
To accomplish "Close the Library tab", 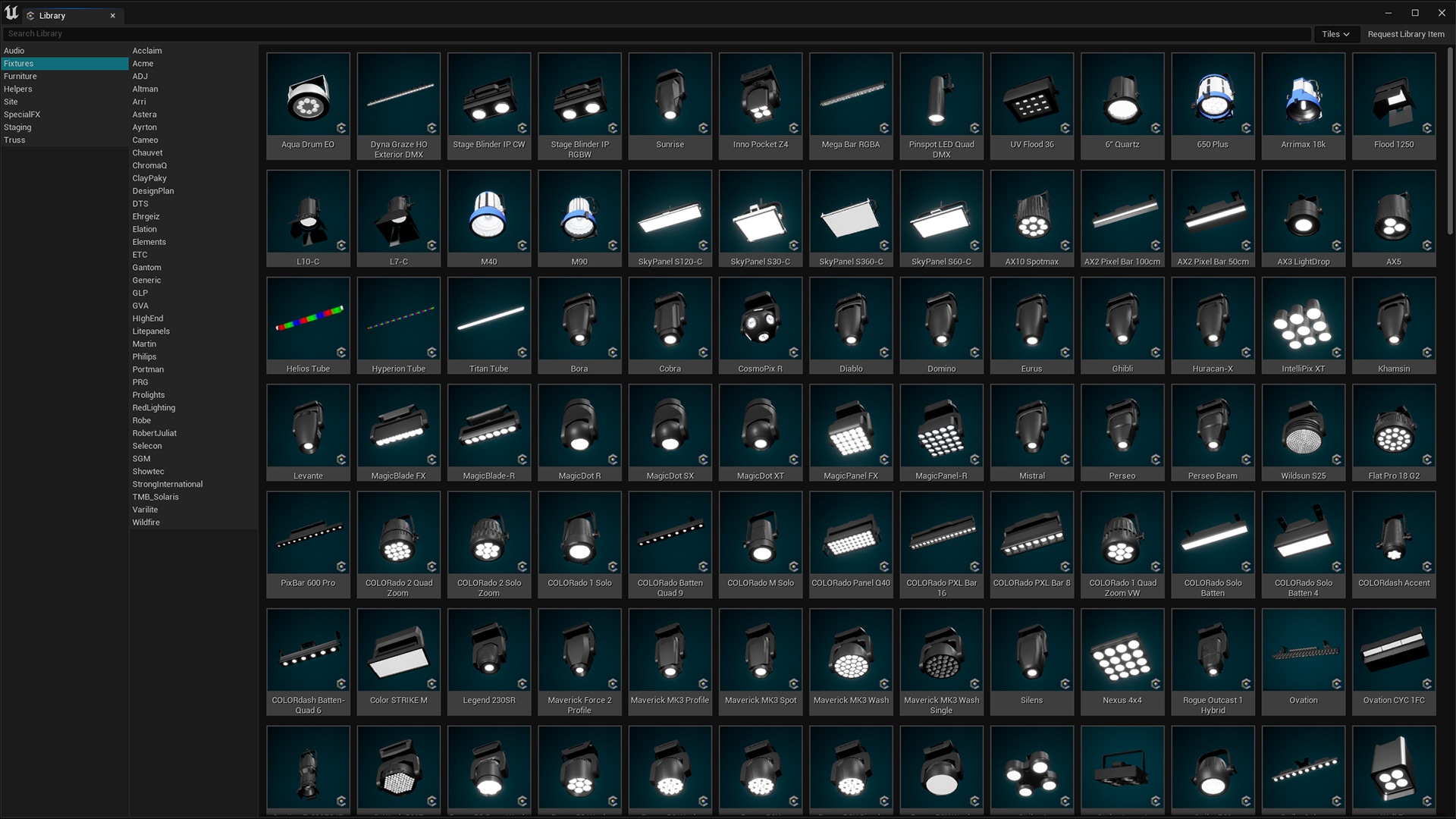I will (x=113, y=15).
